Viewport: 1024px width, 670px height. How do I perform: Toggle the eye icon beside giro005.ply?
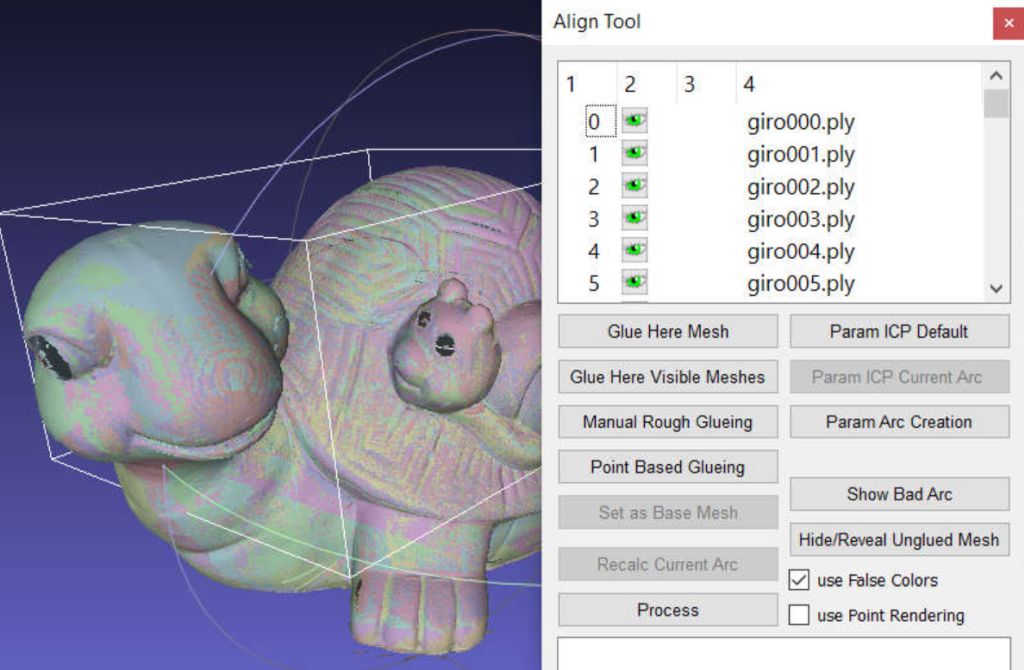pos(634,283)
